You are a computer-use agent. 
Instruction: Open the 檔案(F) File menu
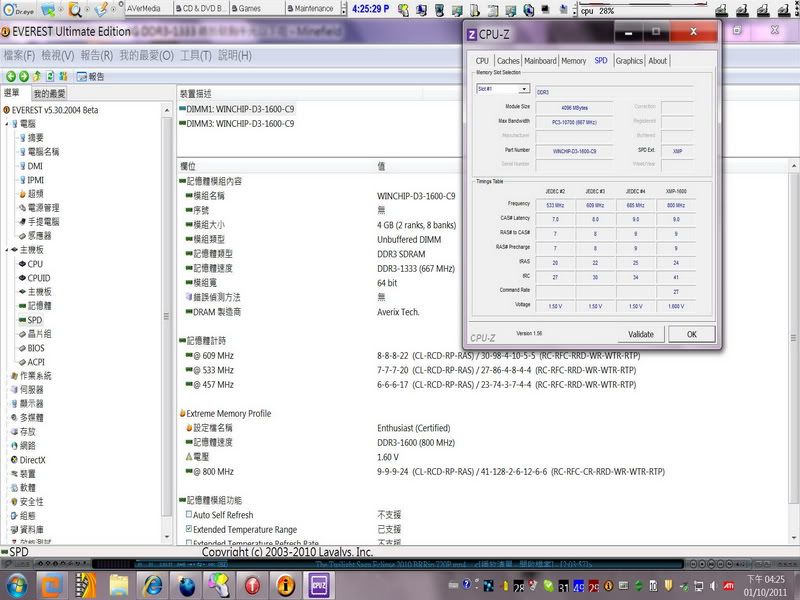[19, 56]
